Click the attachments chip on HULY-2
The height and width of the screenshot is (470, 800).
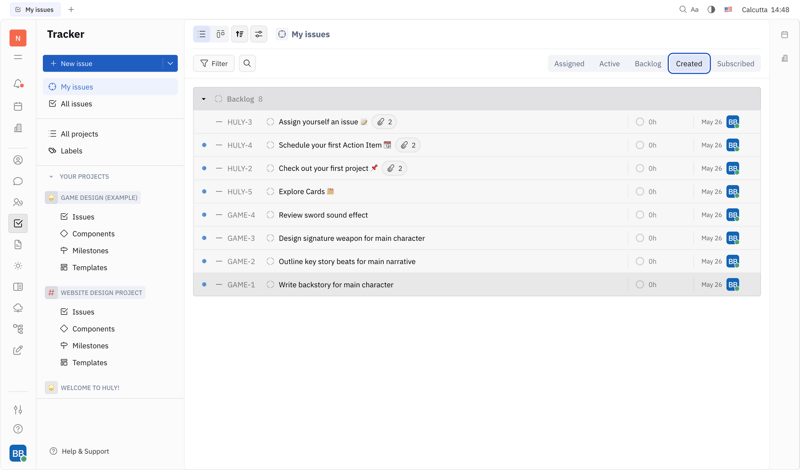[x=394, y=168]
